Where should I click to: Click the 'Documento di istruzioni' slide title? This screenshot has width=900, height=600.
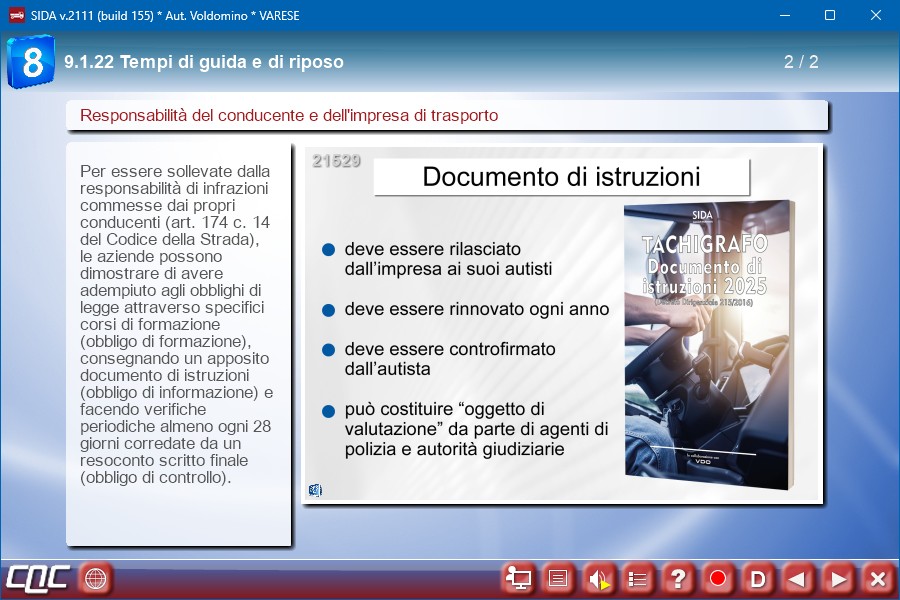tap(561, 177)
